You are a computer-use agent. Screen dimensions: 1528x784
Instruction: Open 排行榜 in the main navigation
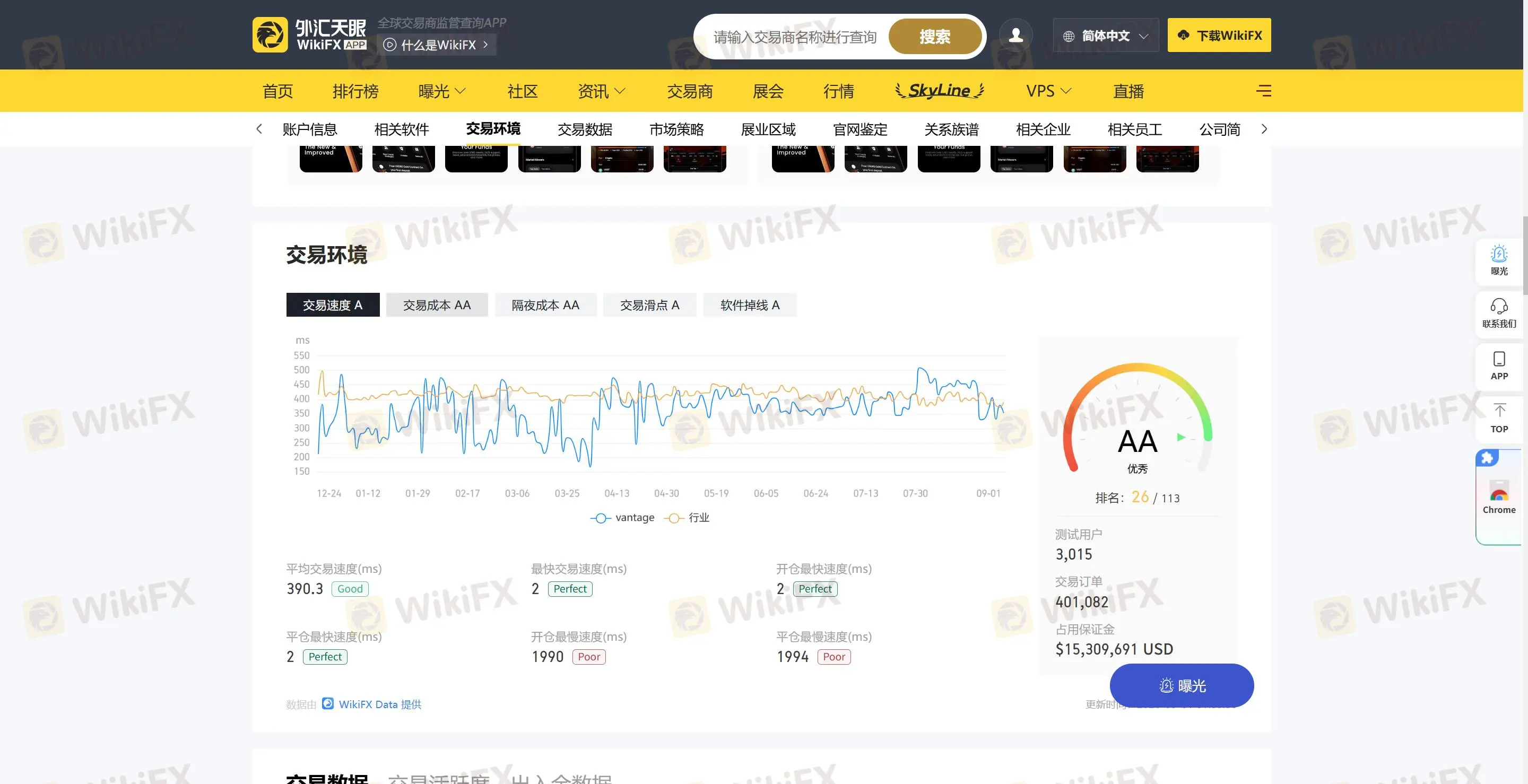point(355,91)
